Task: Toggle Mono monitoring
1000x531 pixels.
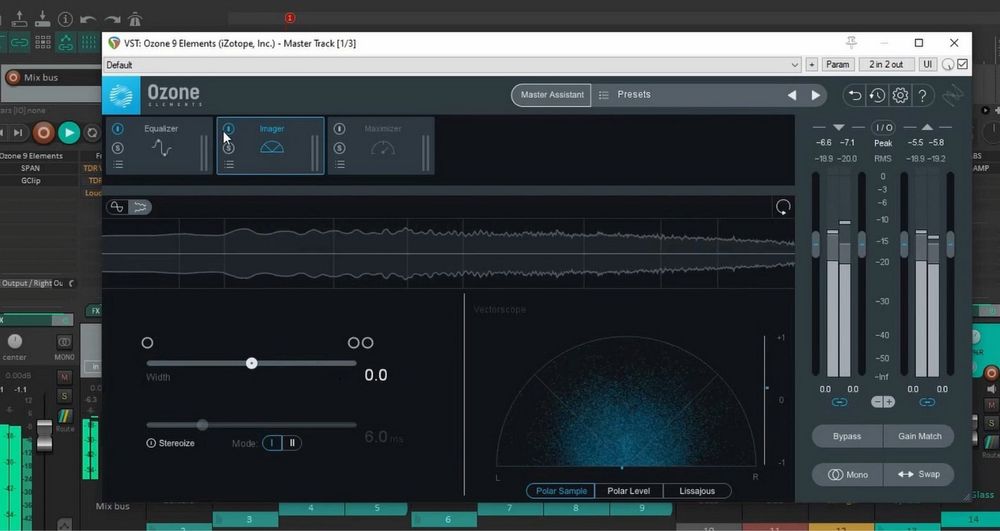Action: click(847, 475)
